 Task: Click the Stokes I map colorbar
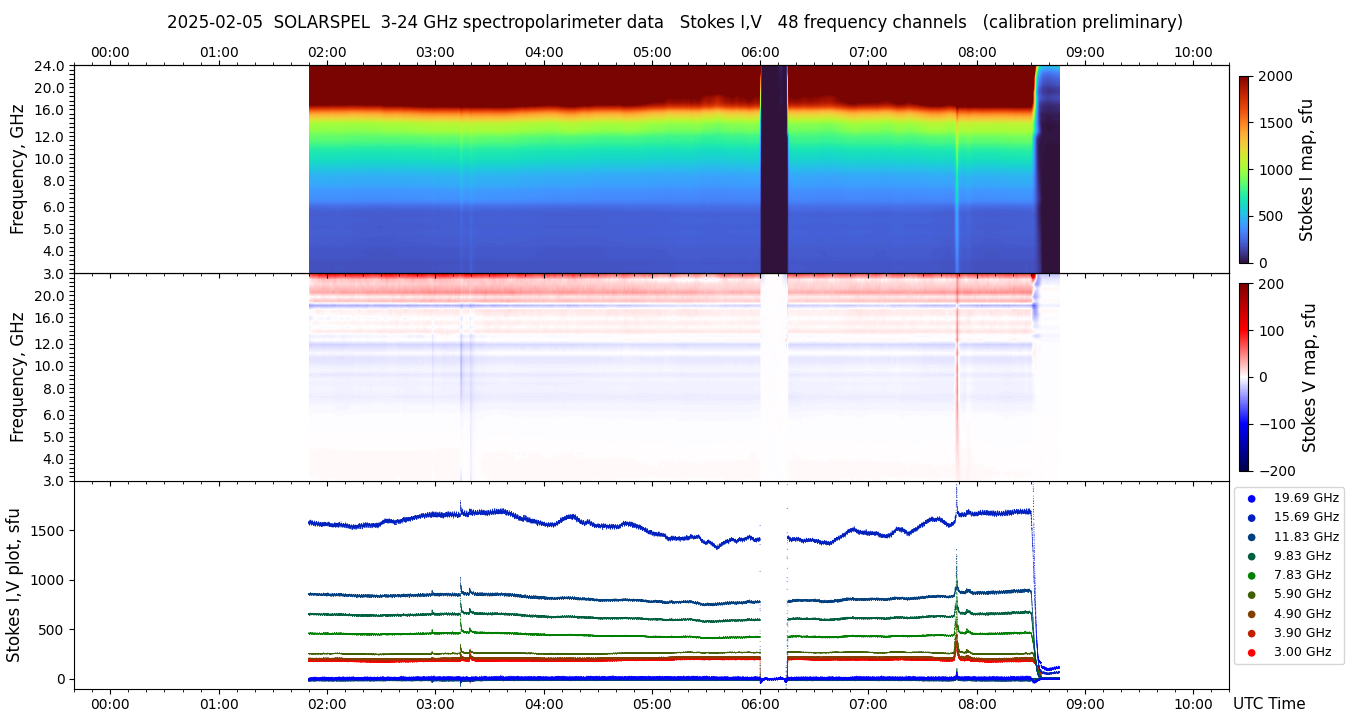pos(1244,169)
